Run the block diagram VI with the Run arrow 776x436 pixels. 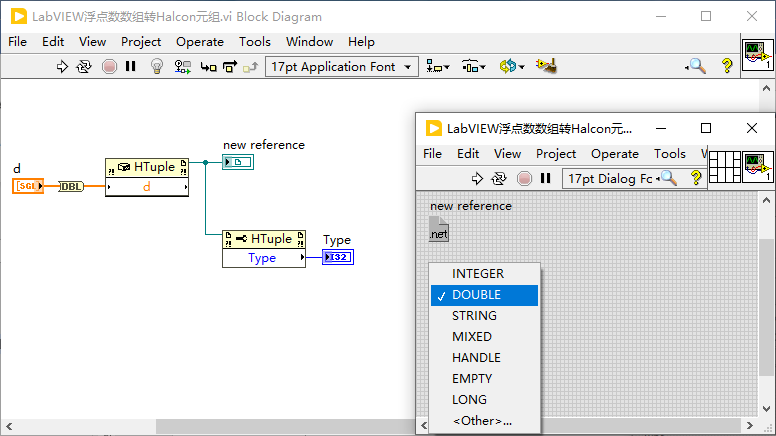[62, 66]
